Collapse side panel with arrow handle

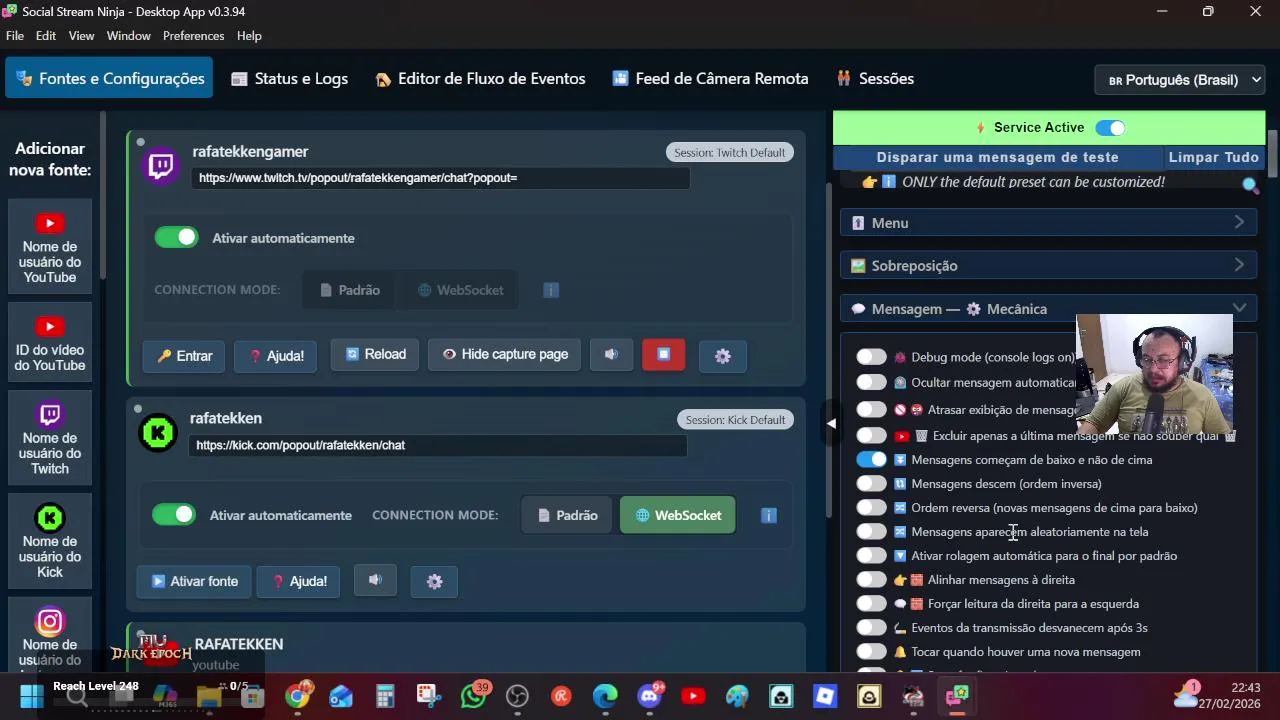830,423
